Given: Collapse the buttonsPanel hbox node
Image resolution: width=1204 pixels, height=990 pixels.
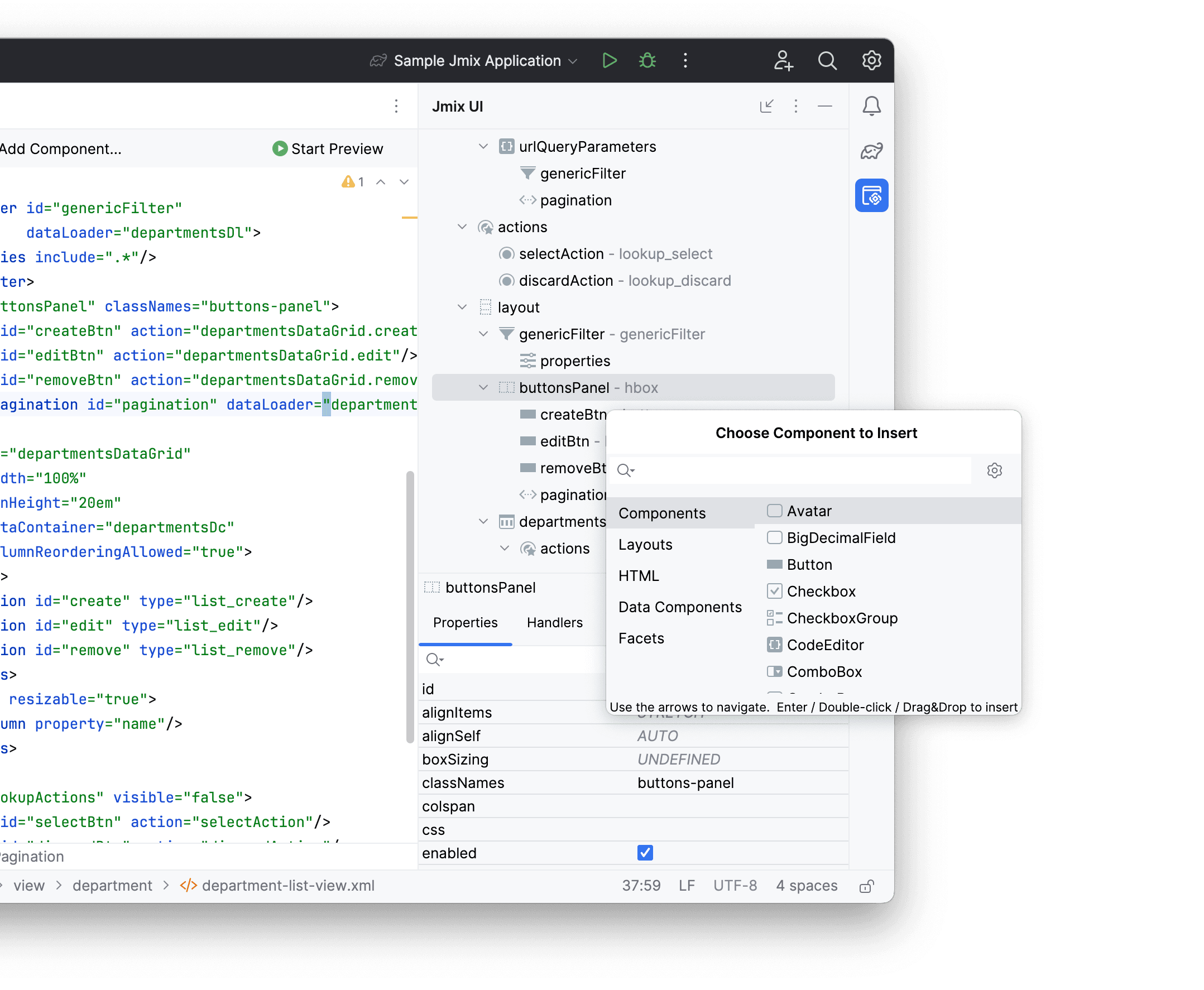Looking at the screenshot, I should click(482, 388).
